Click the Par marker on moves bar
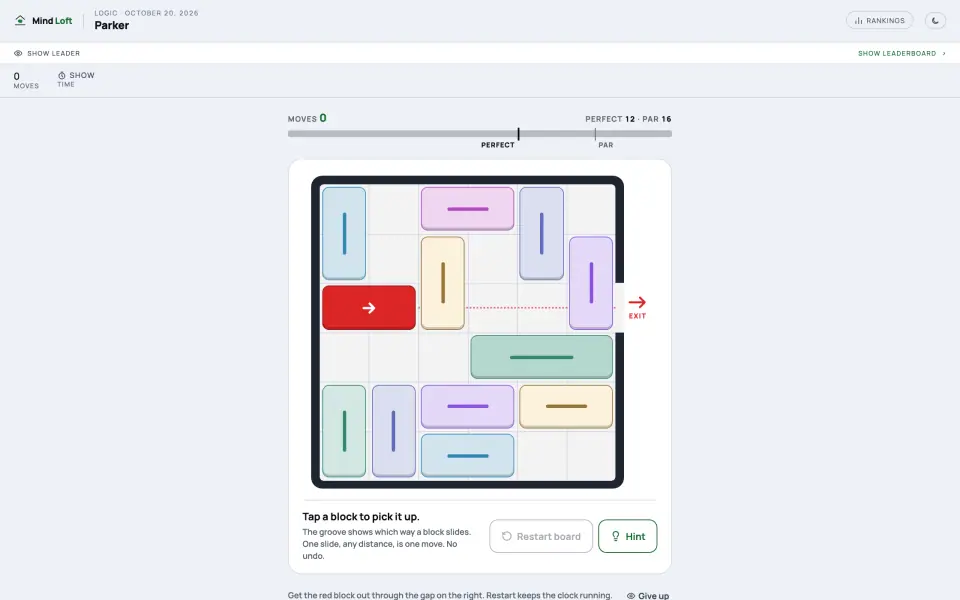The height and width of the screenshot is (600, 960). (x=595, y=134)
